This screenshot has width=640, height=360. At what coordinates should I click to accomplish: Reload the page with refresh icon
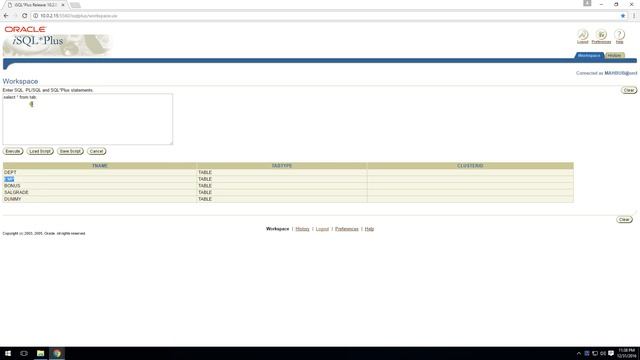click(x=24, y=16)
